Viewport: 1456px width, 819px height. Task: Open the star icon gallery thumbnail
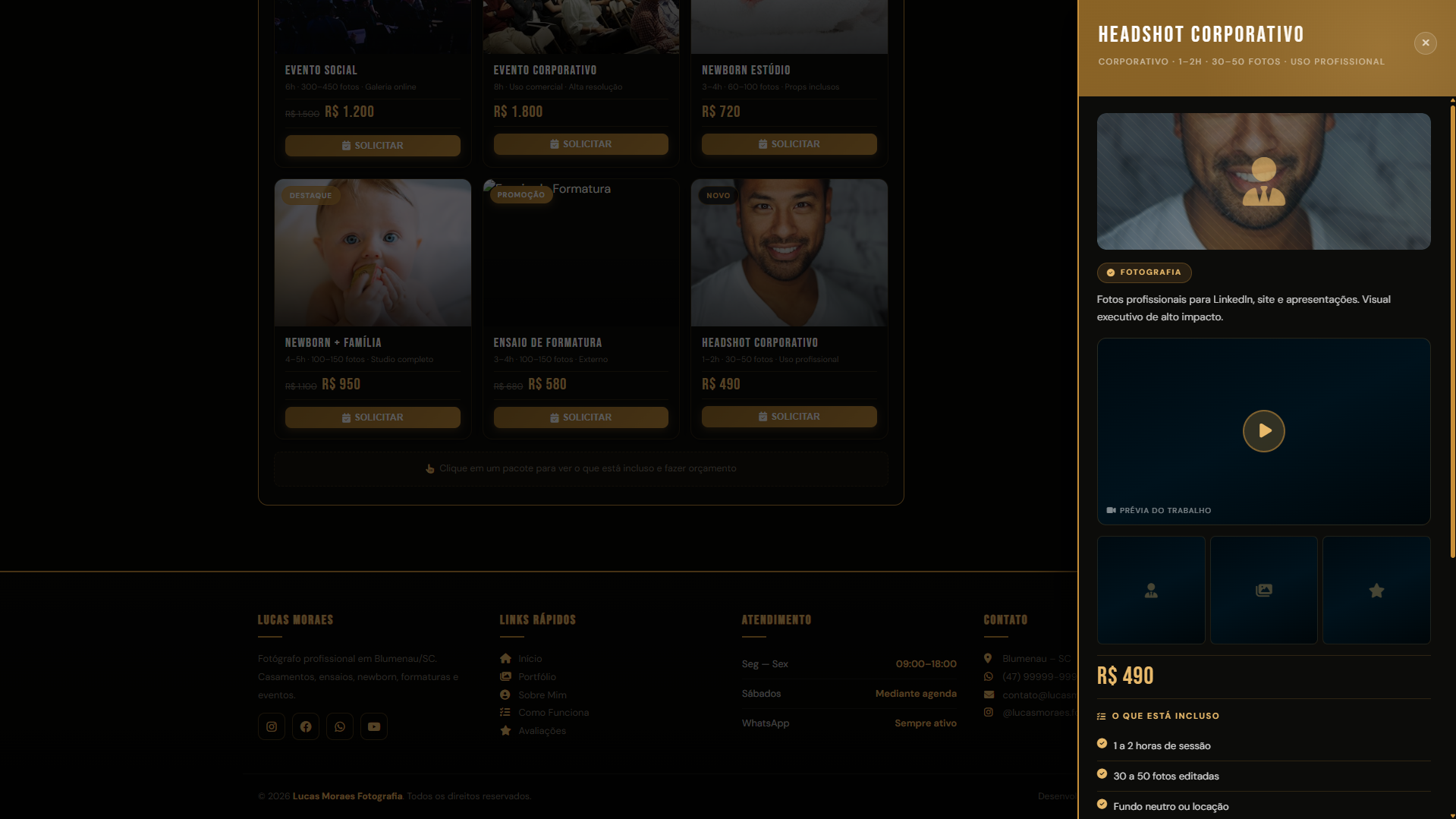coord(1376,591)
